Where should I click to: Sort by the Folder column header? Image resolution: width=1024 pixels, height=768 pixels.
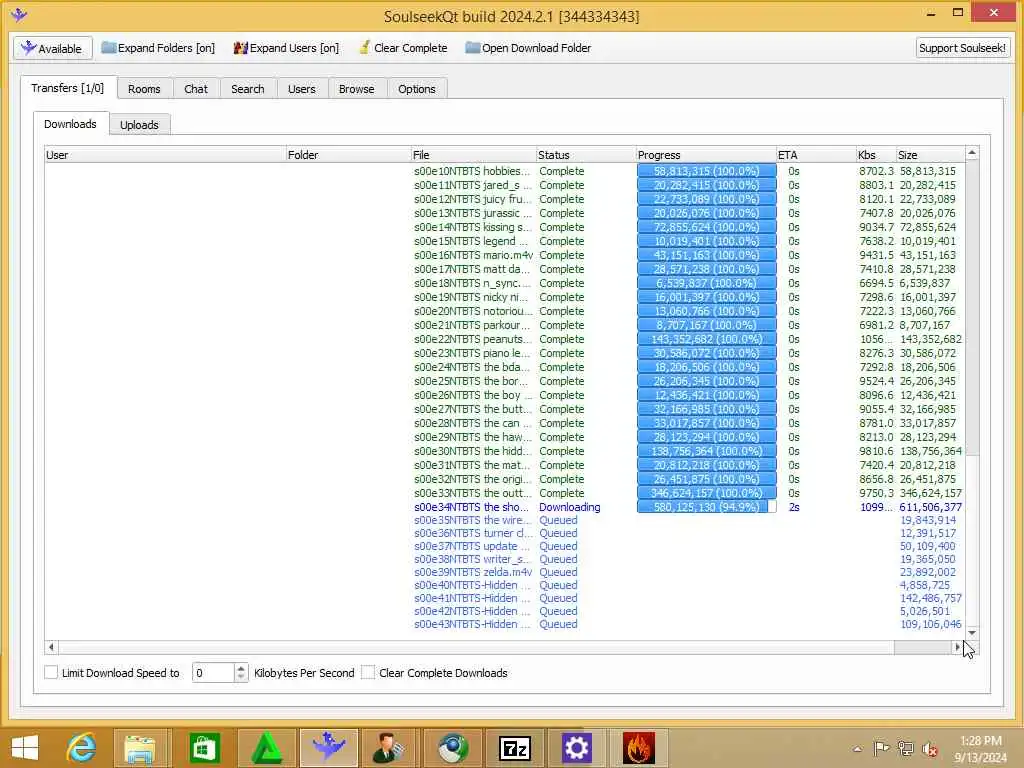click(x=349, y=155)
